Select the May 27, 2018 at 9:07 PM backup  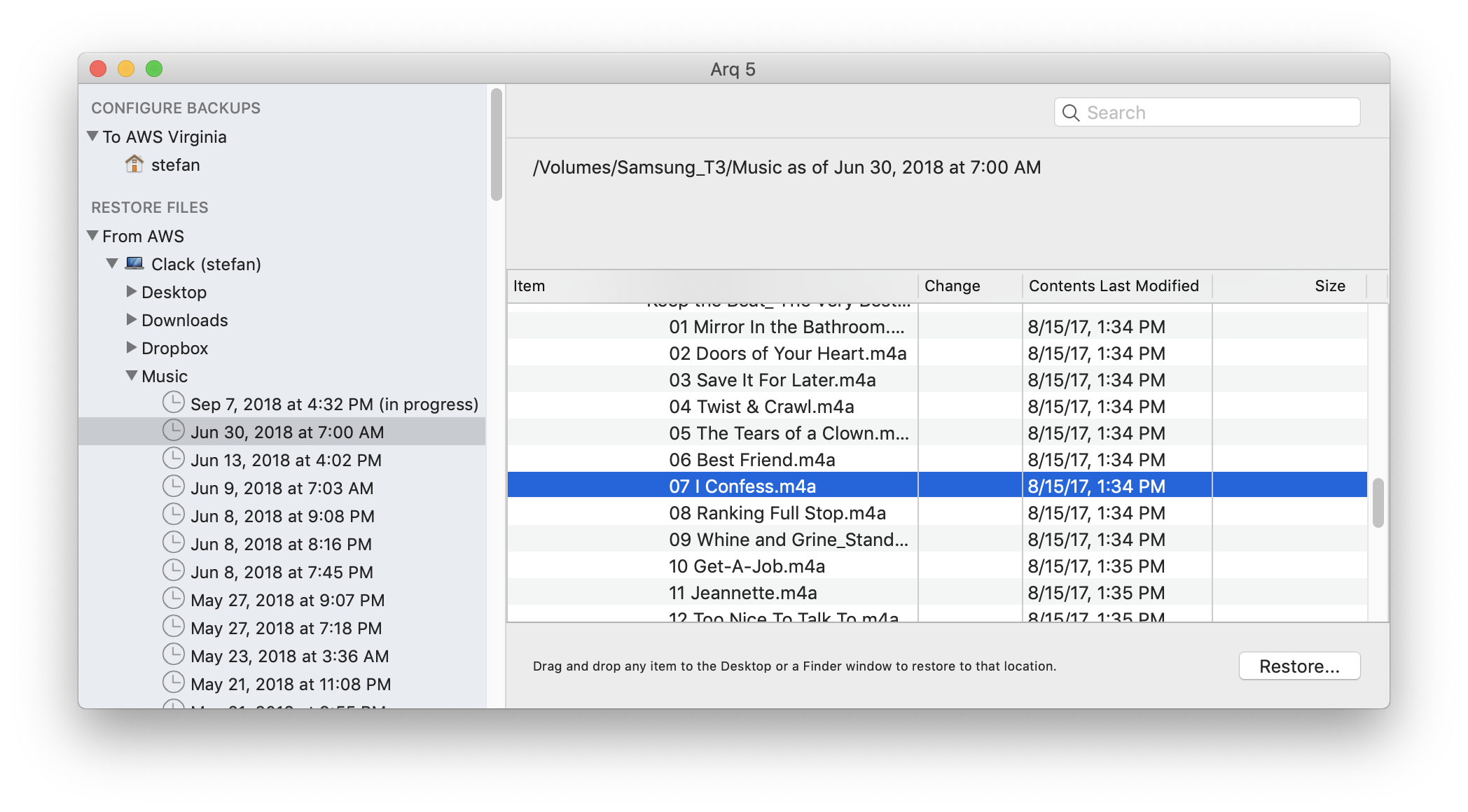point(282,600)
